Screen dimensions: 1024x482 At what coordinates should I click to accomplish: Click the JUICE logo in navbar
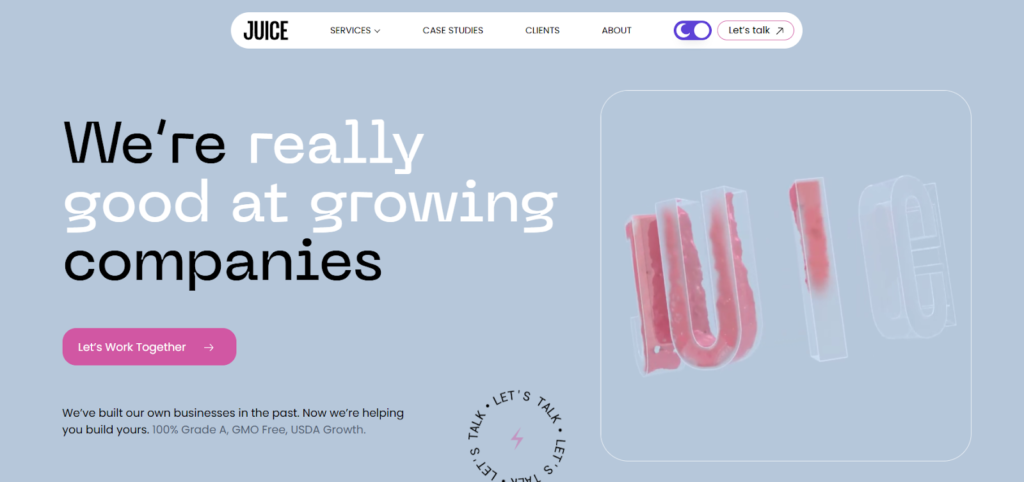[266, 30]
